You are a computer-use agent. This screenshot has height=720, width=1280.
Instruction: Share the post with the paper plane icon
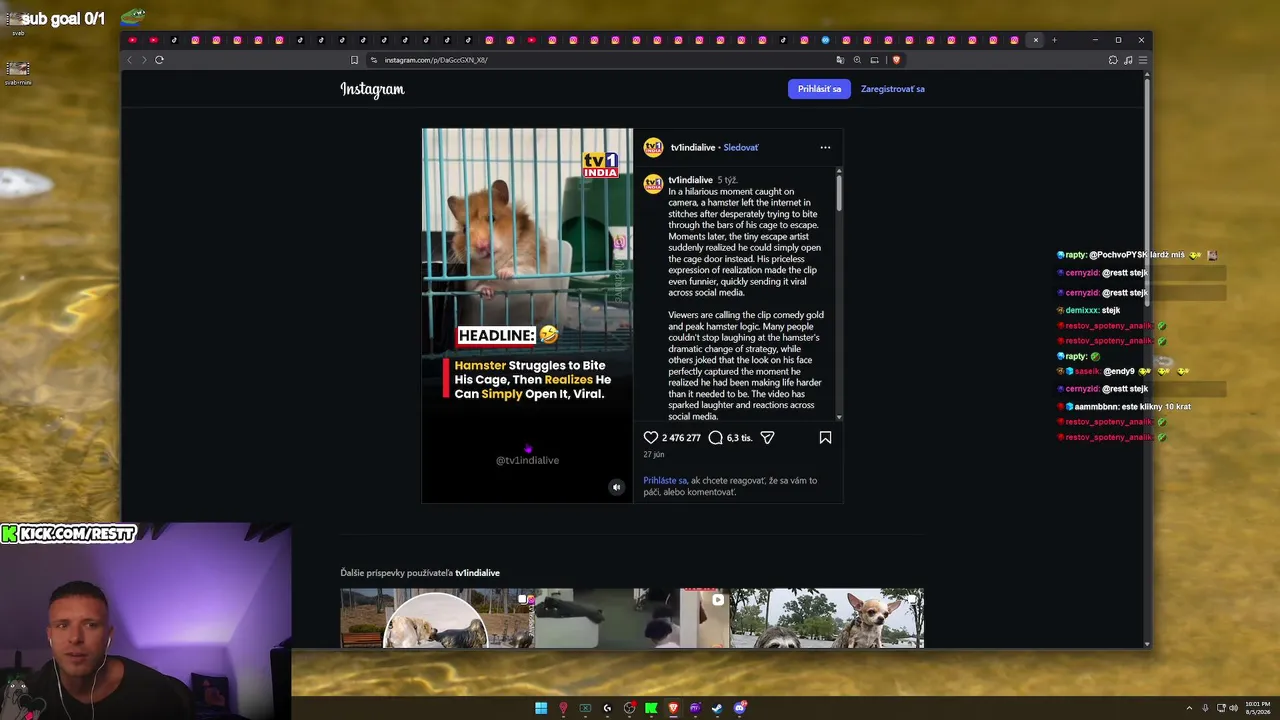[768, 438]
